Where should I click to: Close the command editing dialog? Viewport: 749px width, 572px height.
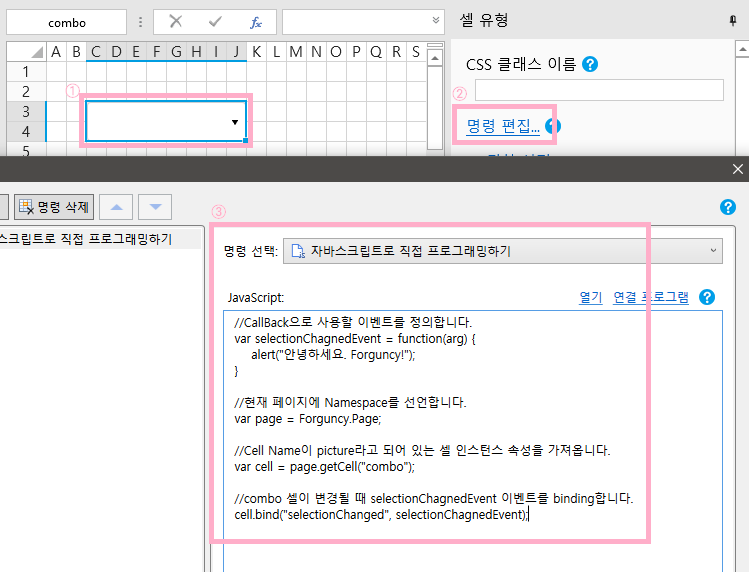(738, 170)
